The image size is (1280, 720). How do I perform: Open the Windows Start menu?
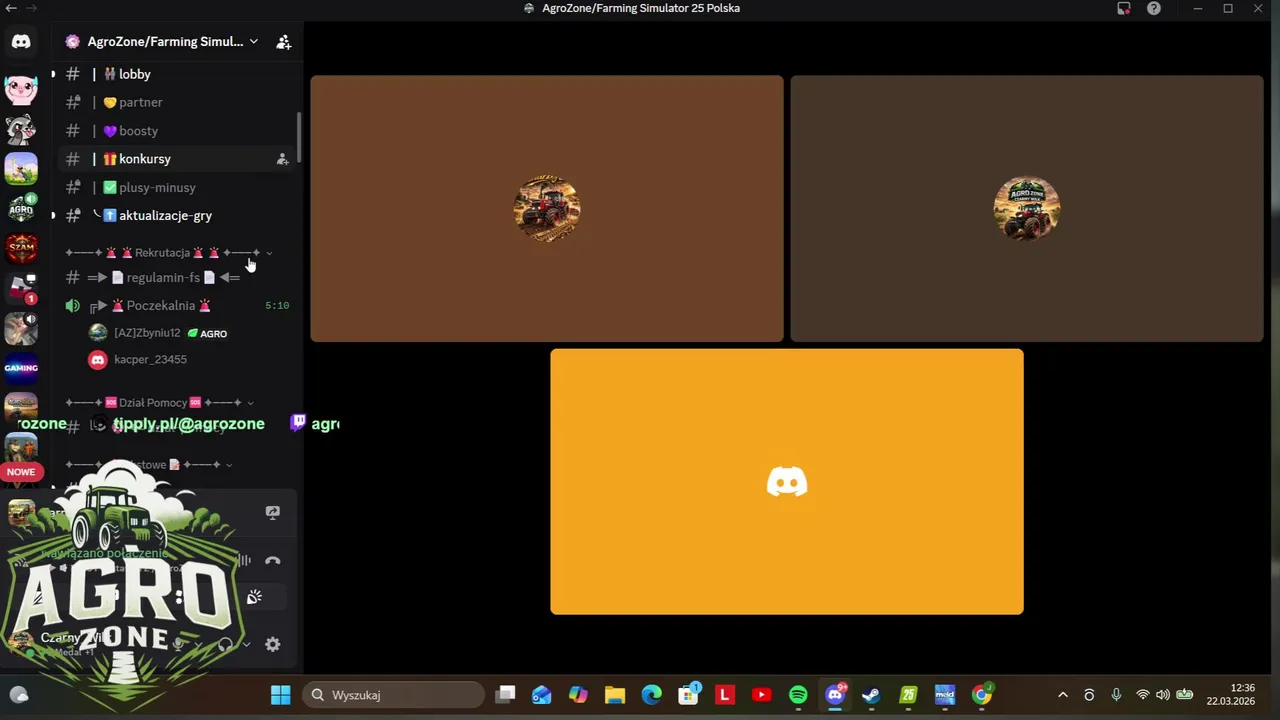click(x=280, y=695)
